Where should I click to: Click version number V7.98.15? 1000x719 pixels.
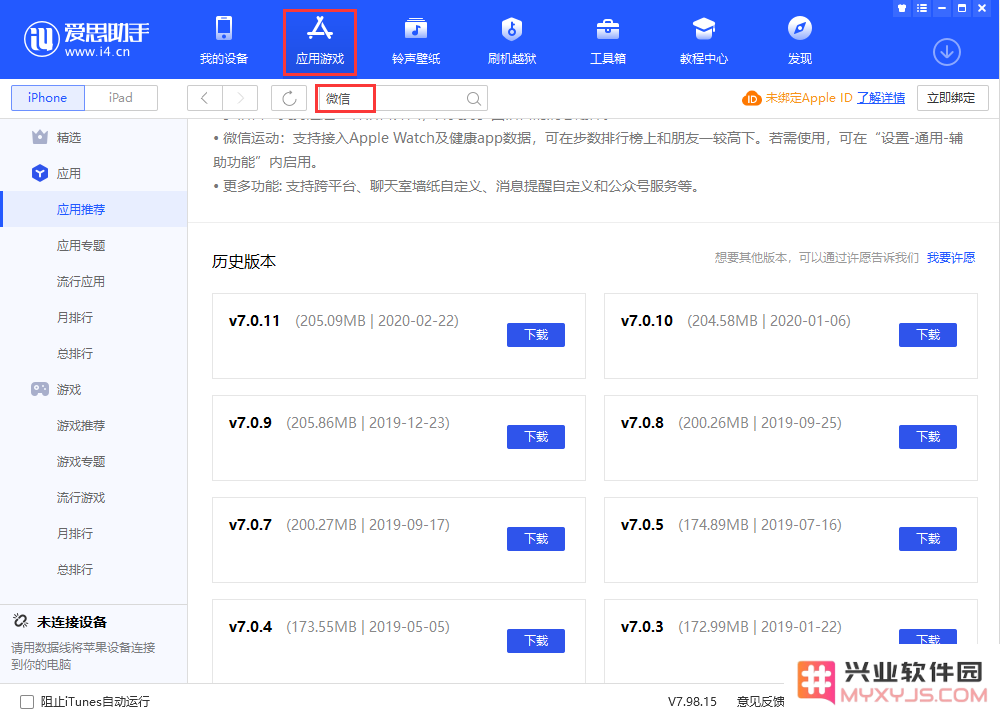coord(692,702)
